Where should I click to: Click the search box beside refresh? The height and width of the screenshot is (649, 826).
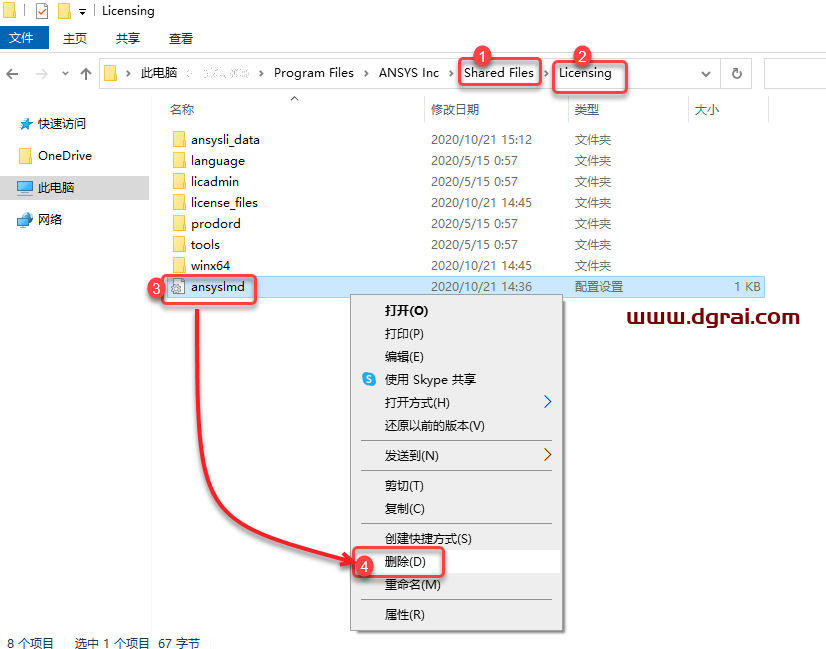coord(795,73)
